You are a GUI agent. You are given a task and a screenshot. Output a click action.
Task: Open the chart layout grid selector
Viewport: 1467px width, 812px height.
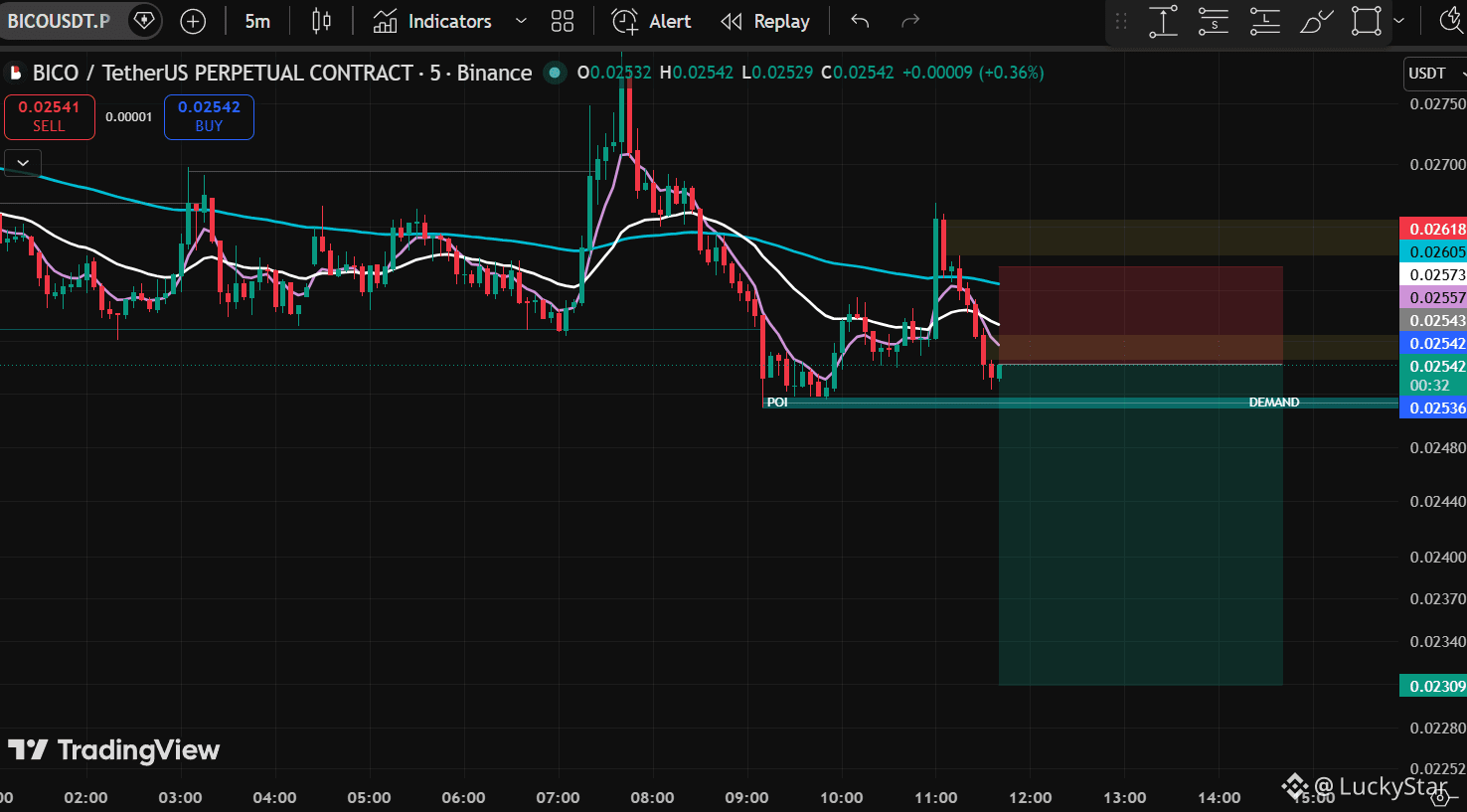pyautogui.click(x=563, y=21)
